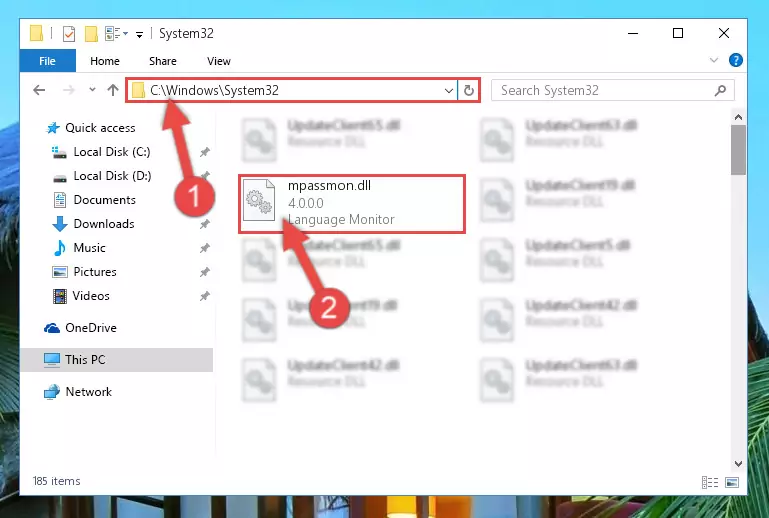Go up one folder level
Viewport: 769px width, 518px height.
pyautogui.click(x=113, y=90)
